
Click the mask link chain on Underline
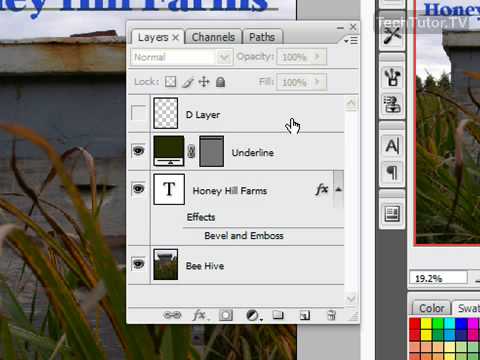pos(191,152)
